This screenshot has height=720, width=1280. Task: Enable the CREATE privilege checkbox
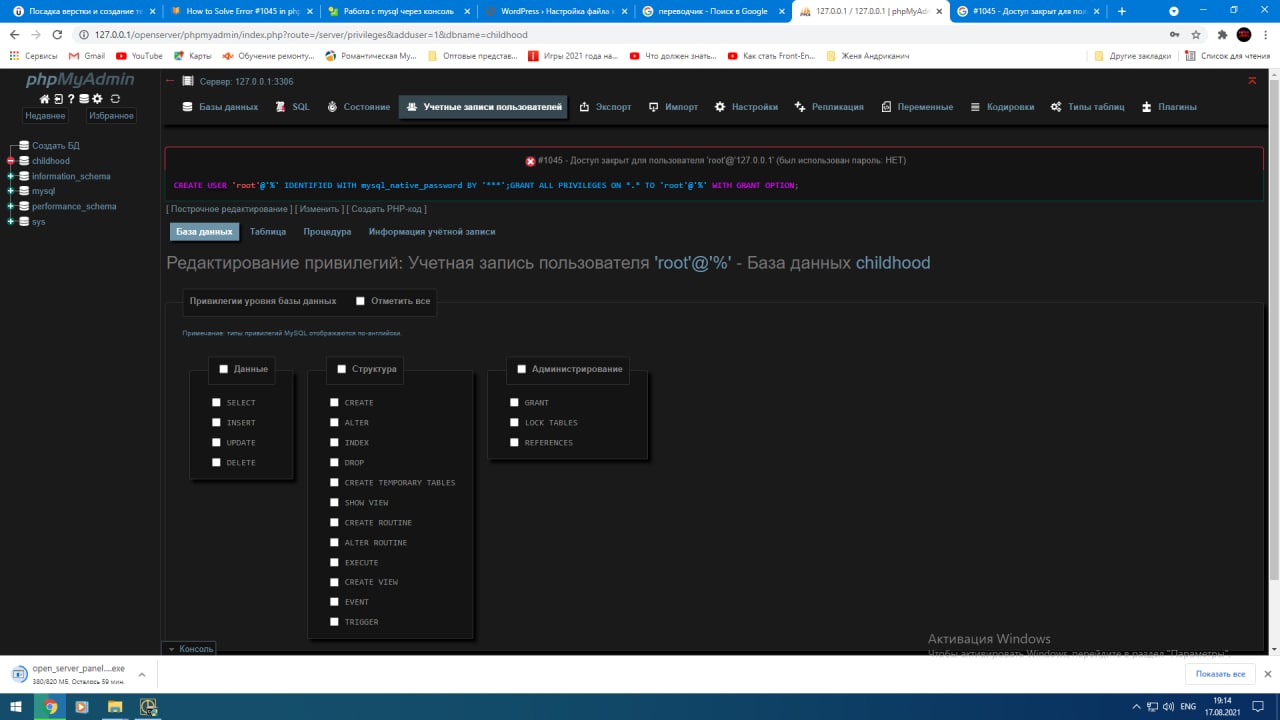pyautogui.click(x=335, y=403)
